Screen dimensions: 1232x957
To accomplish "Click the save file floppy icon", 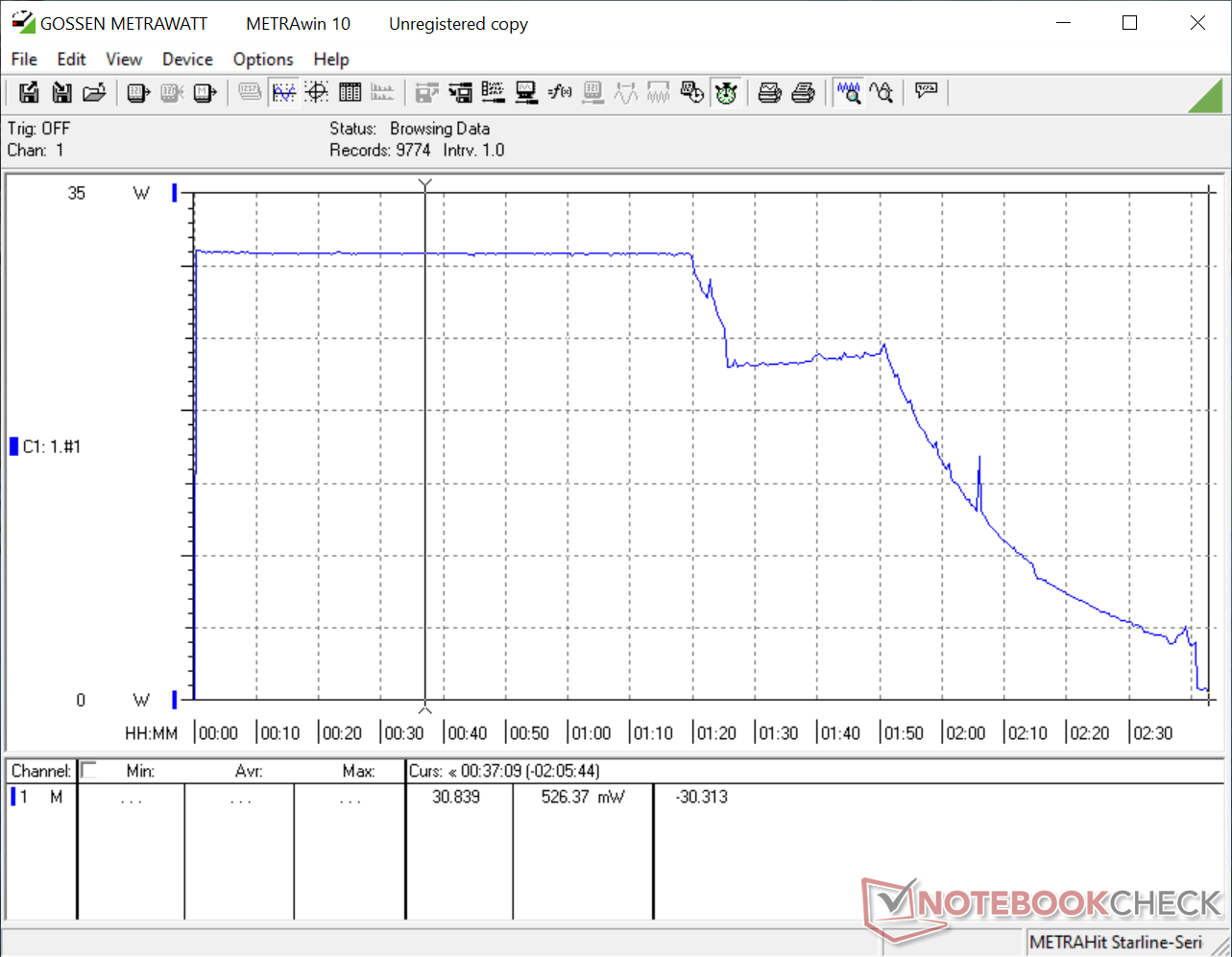I will coord(29,92).
